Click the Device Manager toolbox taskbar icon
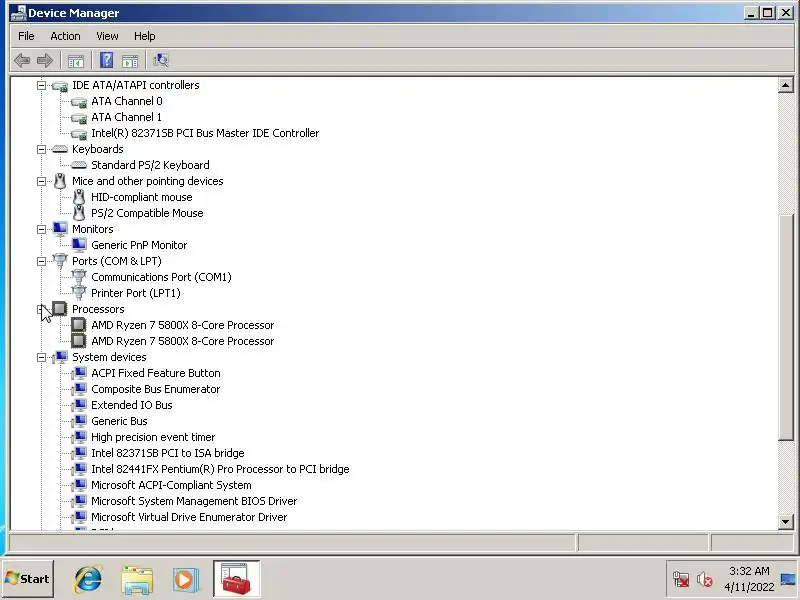The height and width of the screenshot is (600, 800). point(236,579)
